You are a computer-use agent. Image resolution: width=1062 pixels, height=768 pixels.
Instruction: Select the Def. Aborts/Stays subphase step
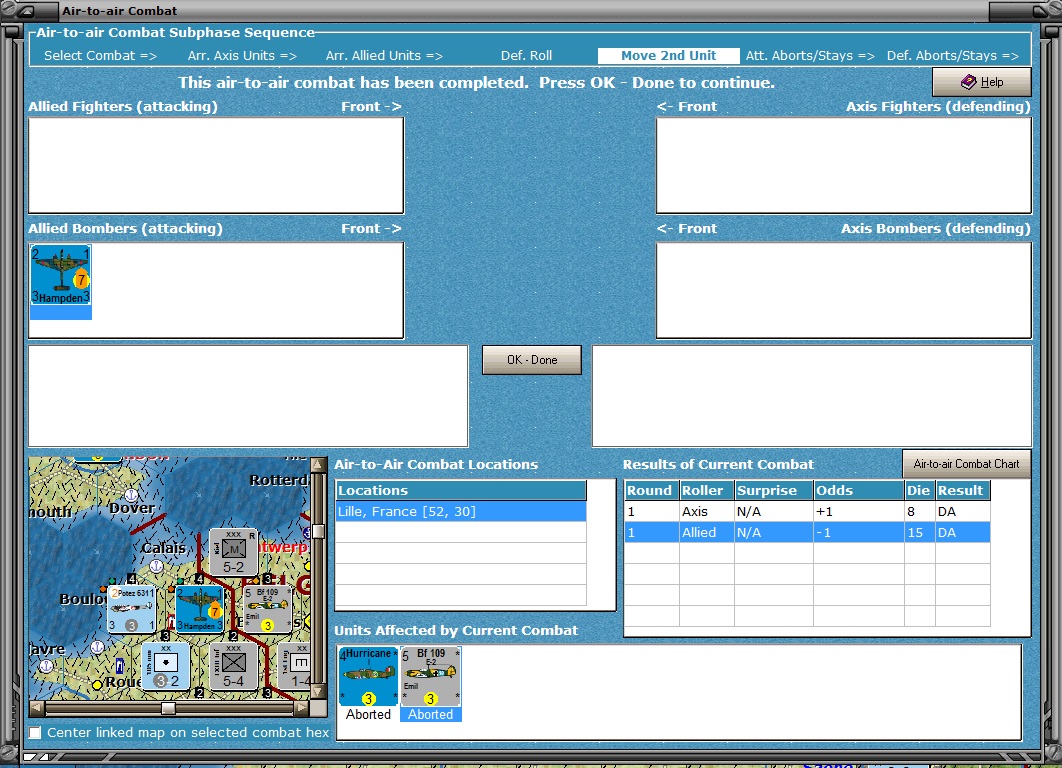953,56
